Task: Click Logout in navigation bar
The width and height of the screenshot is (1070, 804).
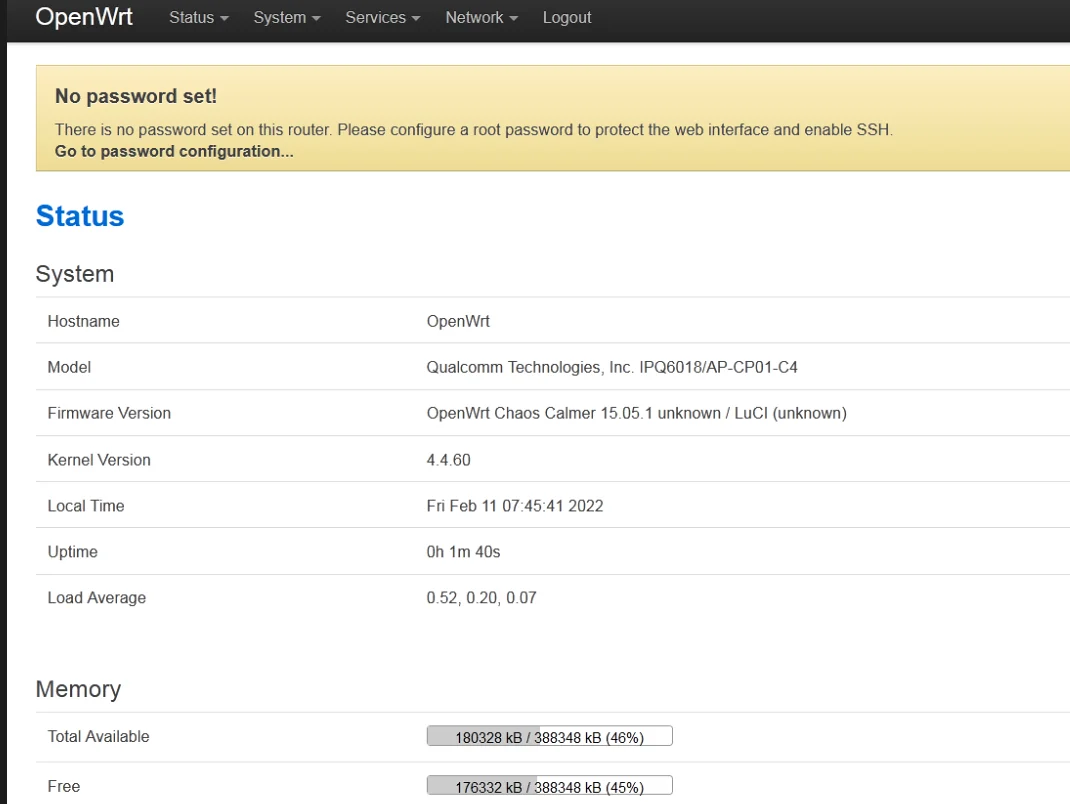Action: point(566,18)
